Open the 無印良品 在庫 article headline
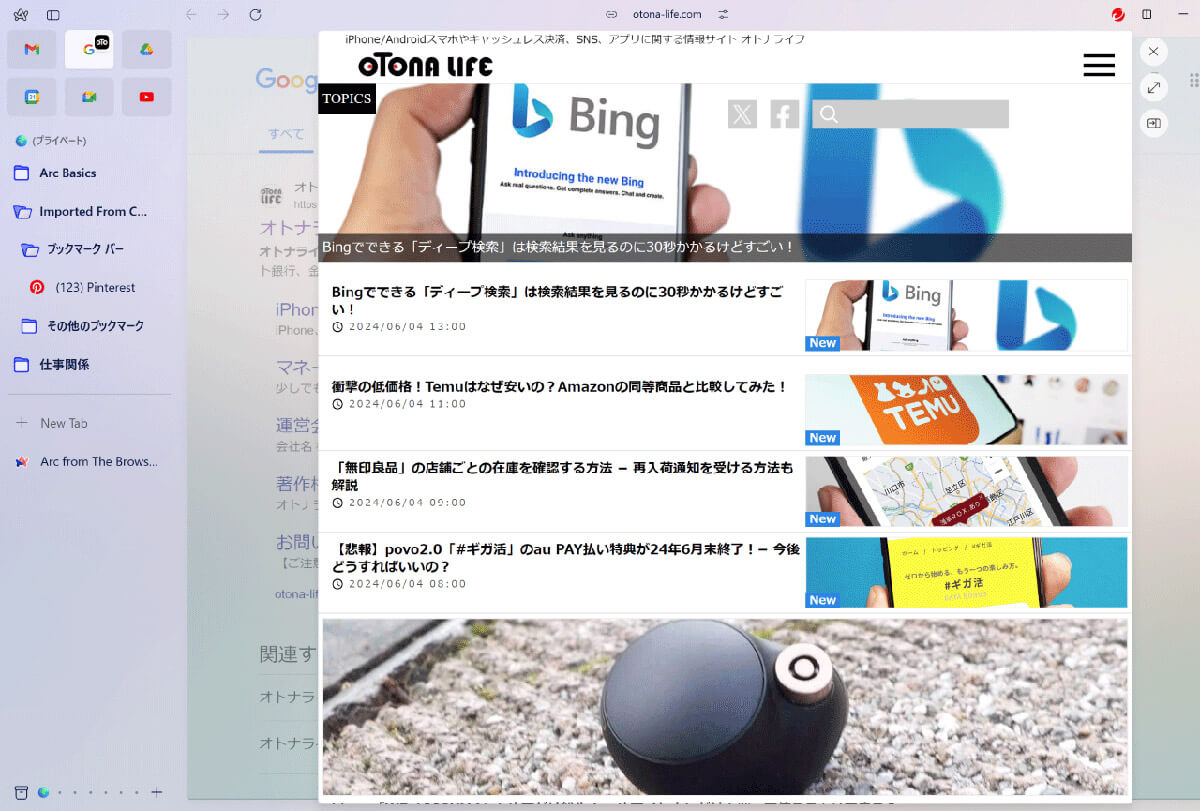 562,476
